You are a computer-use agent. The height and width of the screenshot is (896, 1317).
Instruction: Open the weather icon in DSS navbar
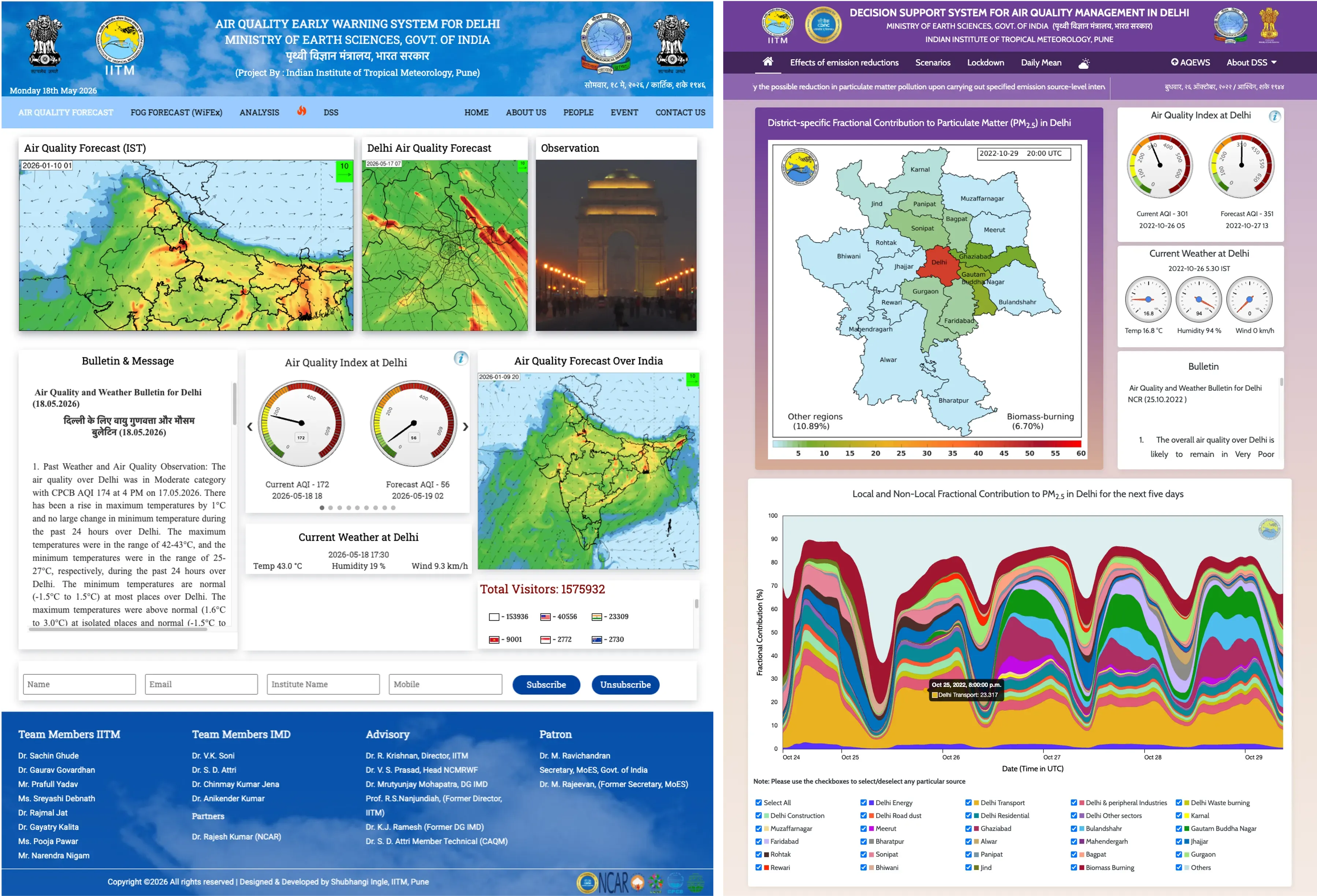(x=1083, y=63)
